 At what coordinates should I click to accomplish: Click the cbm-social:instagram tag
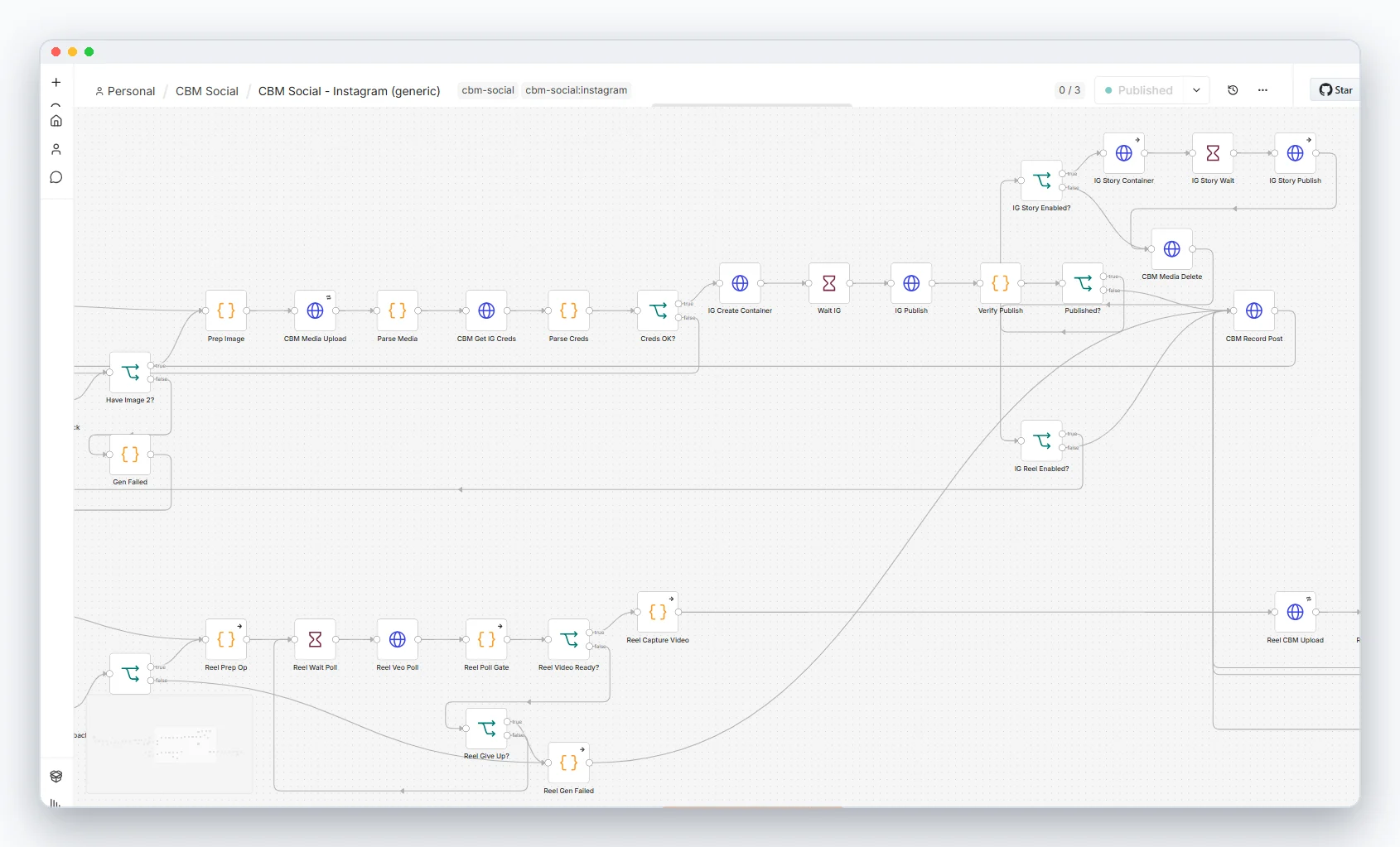pos(577,90)
